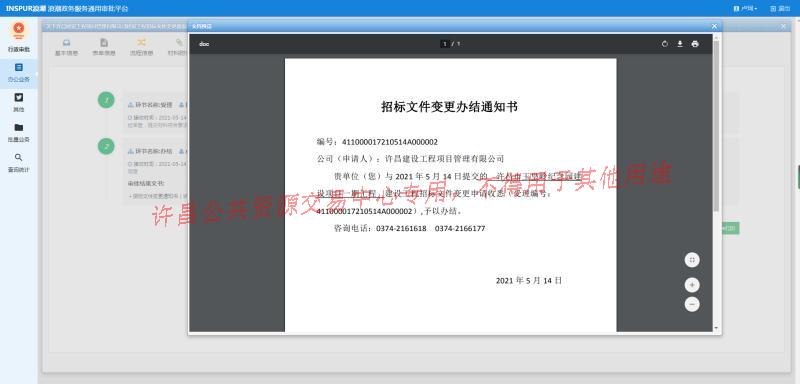Open 行政审批 in the left sidebar
This screenshot has width=800, height=384.
(19, 38)
